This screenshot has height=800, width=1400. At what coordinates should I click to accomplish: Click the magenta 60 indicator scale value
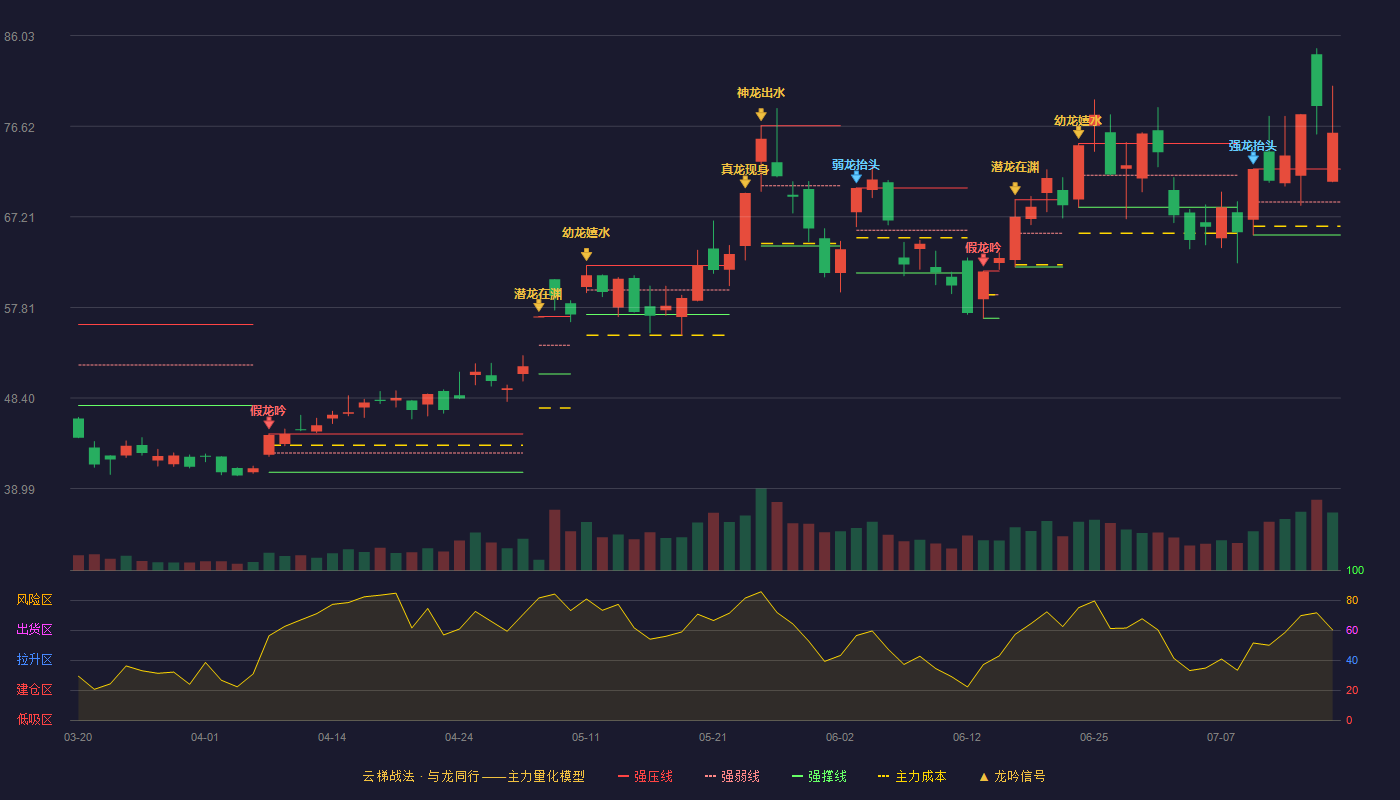coord(1352,630)
